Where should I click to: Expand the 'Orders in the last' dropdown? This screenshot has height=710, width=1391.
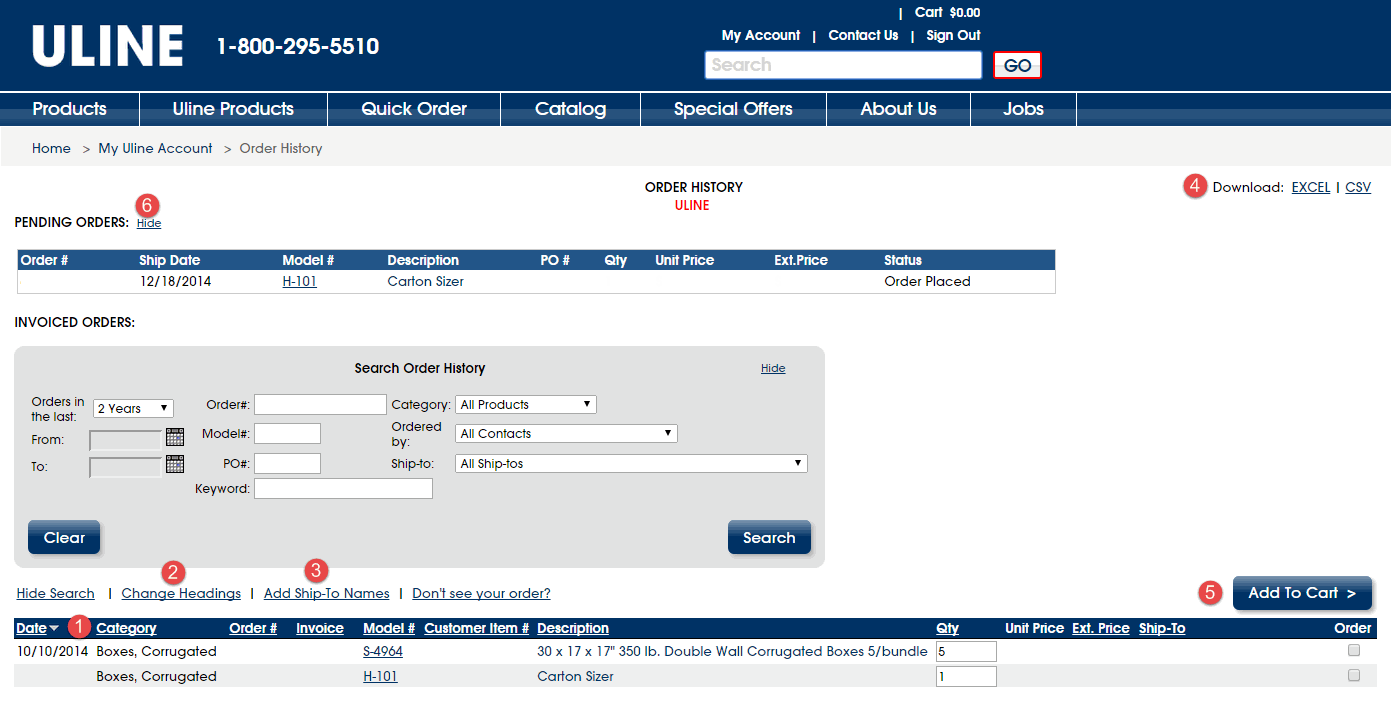pyautogui.click(x=132, y=407)
